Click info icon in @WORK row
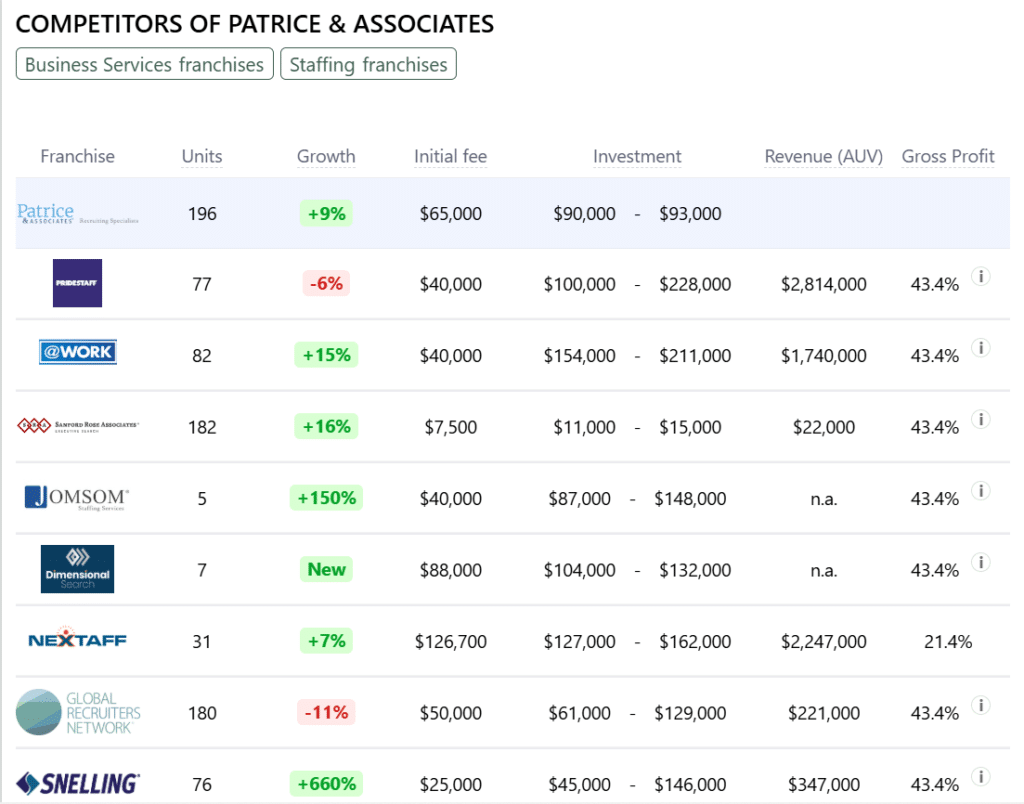1024x804 pixels. (x=980, y=347)
